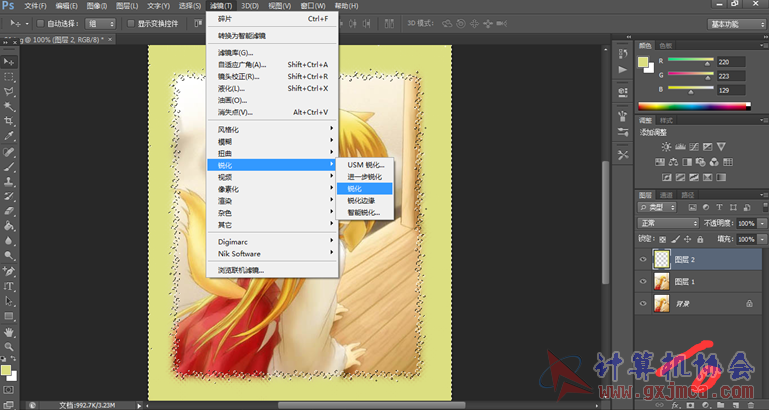
Task: Select the Magic Wand tool
Action: click(9, 106)
